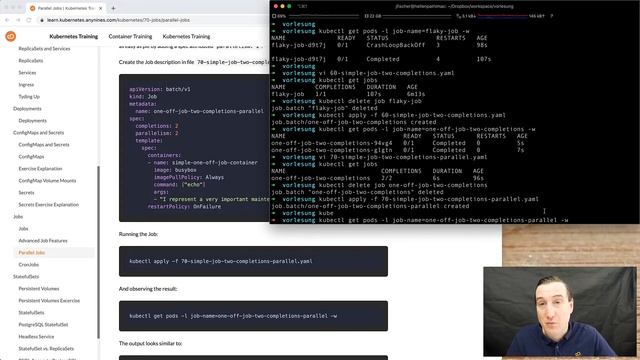Open Tyding Up sidebar link
Viewport: 640px width, 360px height.
[29, 97]
